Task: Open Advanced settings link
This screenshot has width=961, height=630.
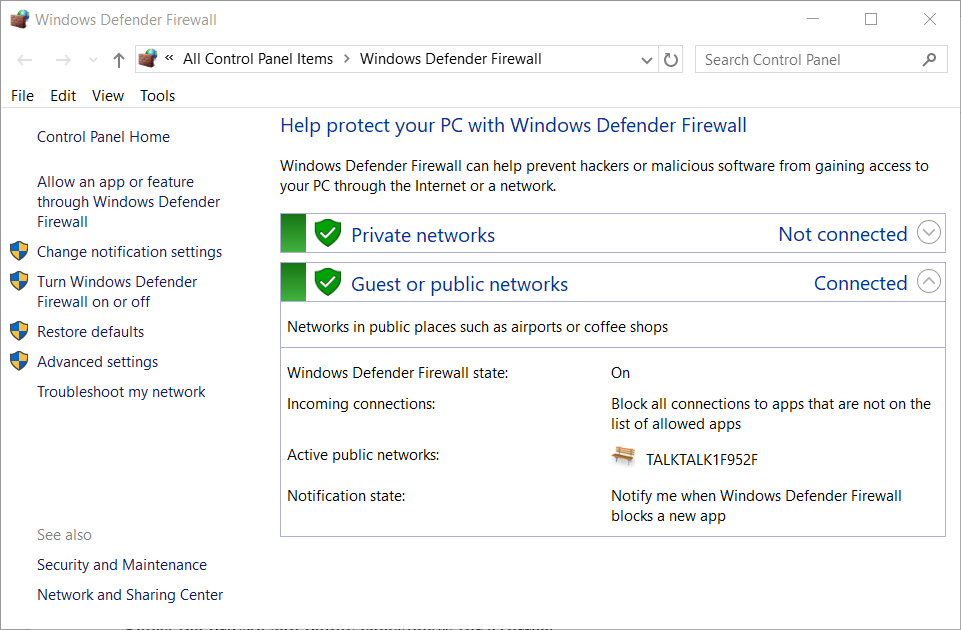Action: (x=97, y=362)
